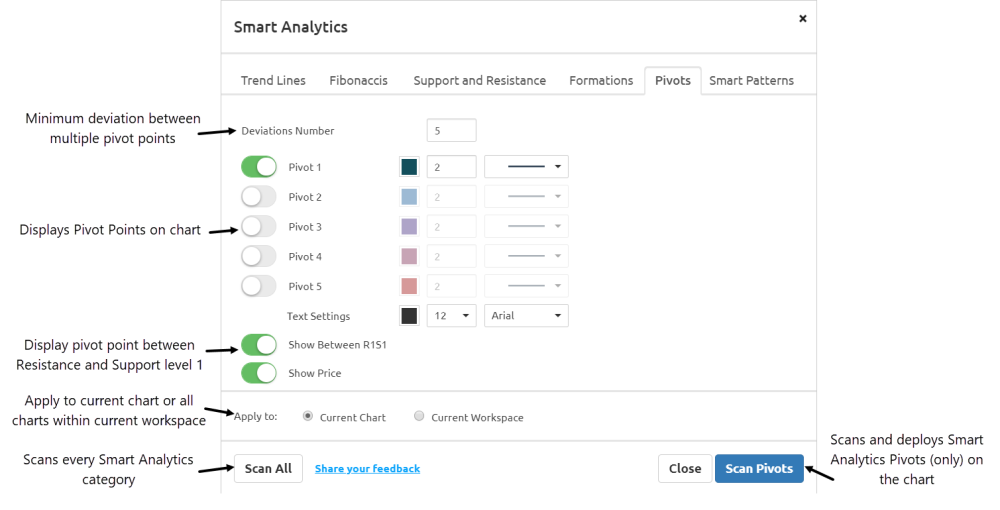
Task: Disable the Show Between R1S1 switch
Action: pos(258,345)
